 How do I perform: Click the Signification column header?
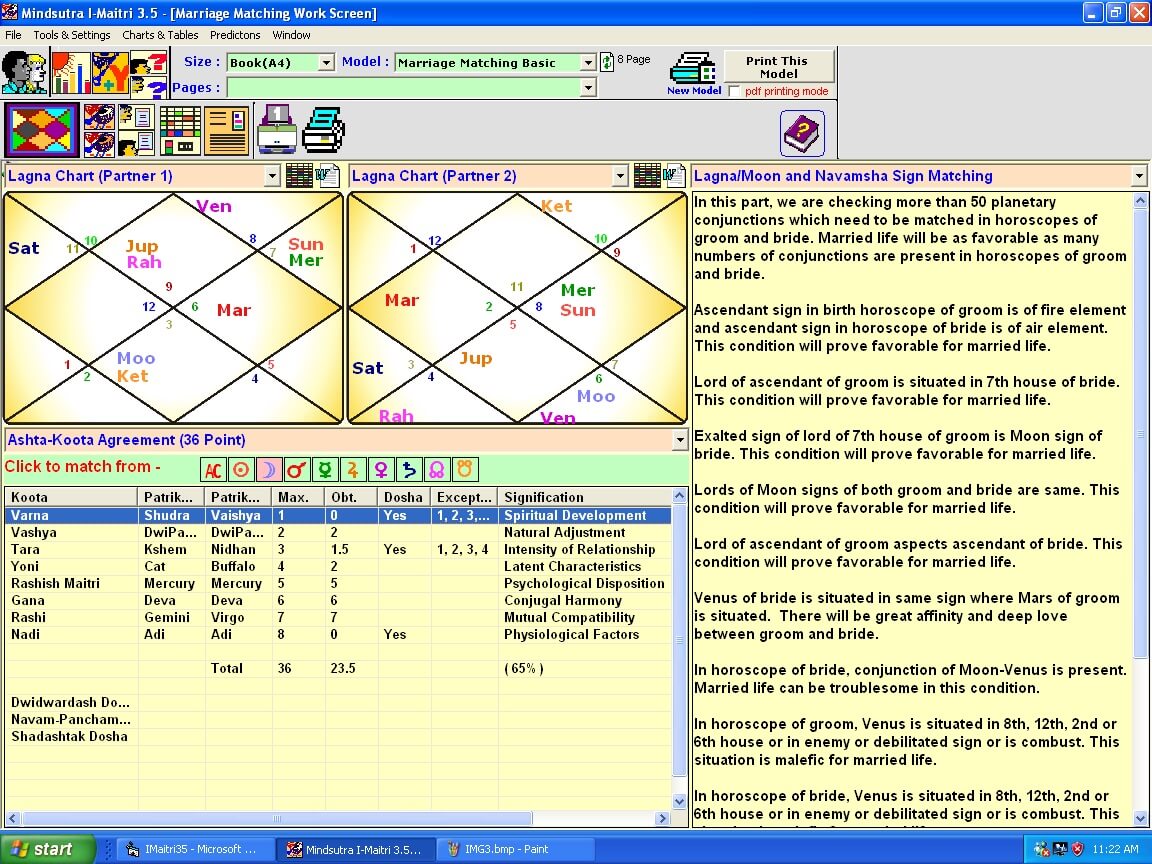click(584, 497)
